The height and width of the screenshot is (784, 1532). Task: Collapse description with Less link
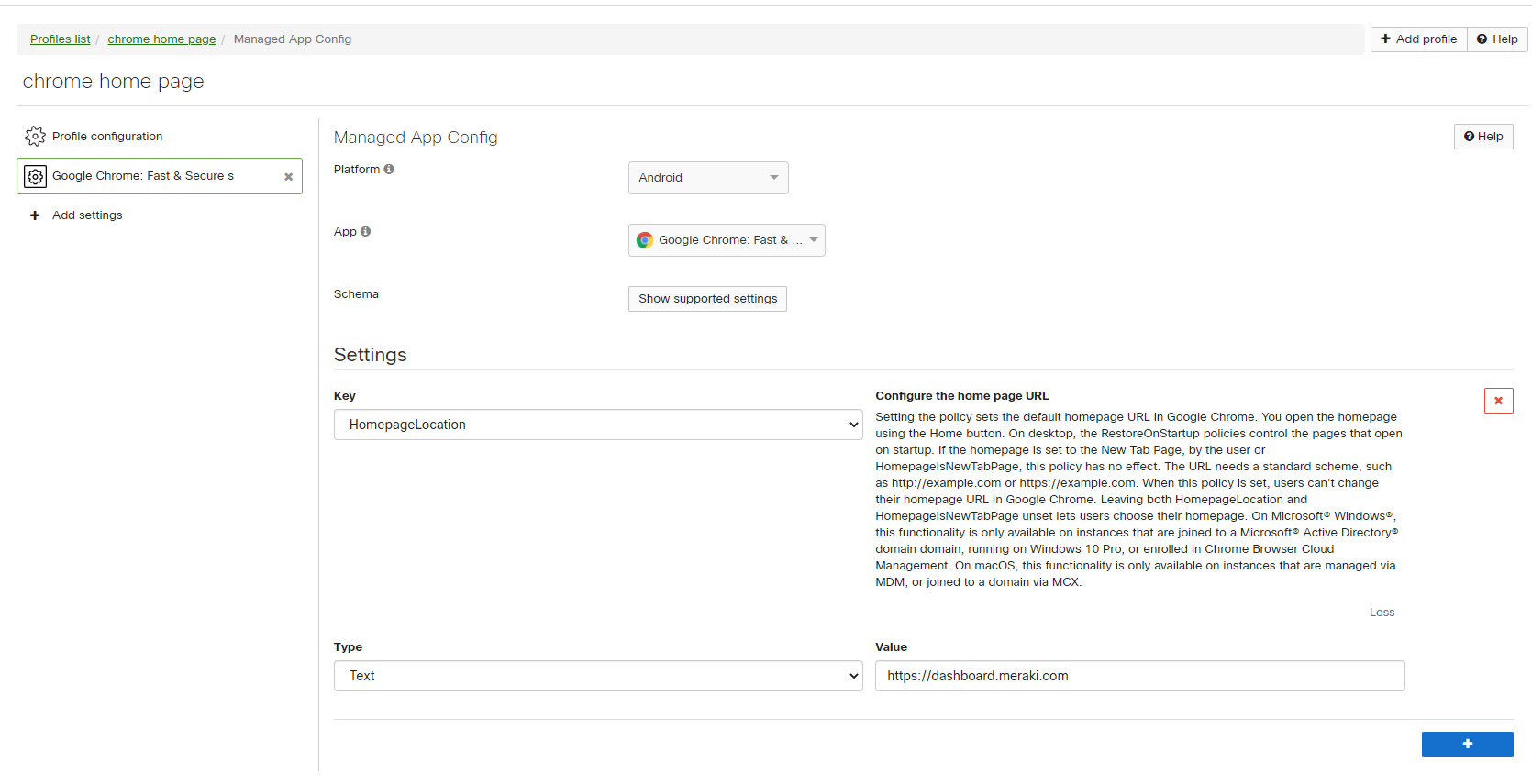pos(1382,613)
